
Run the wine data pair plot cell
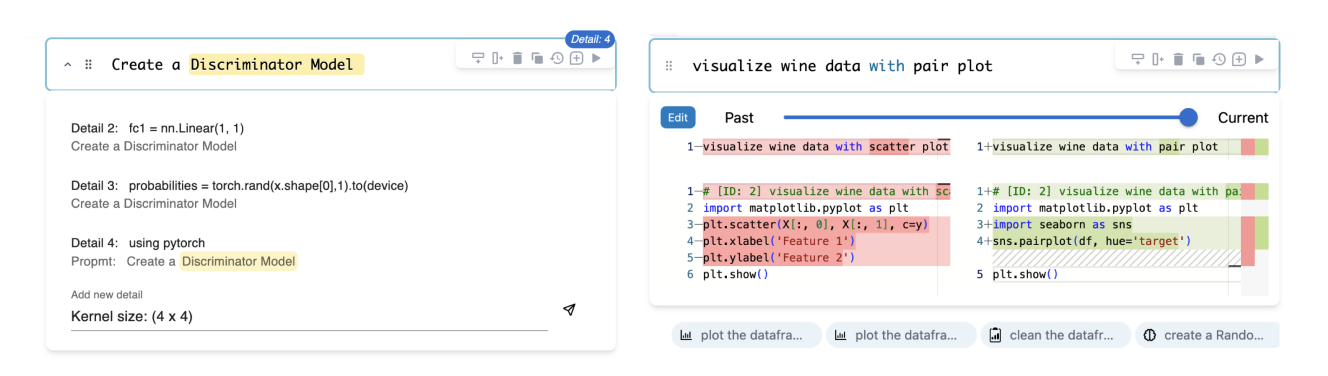pos(1259,59)
